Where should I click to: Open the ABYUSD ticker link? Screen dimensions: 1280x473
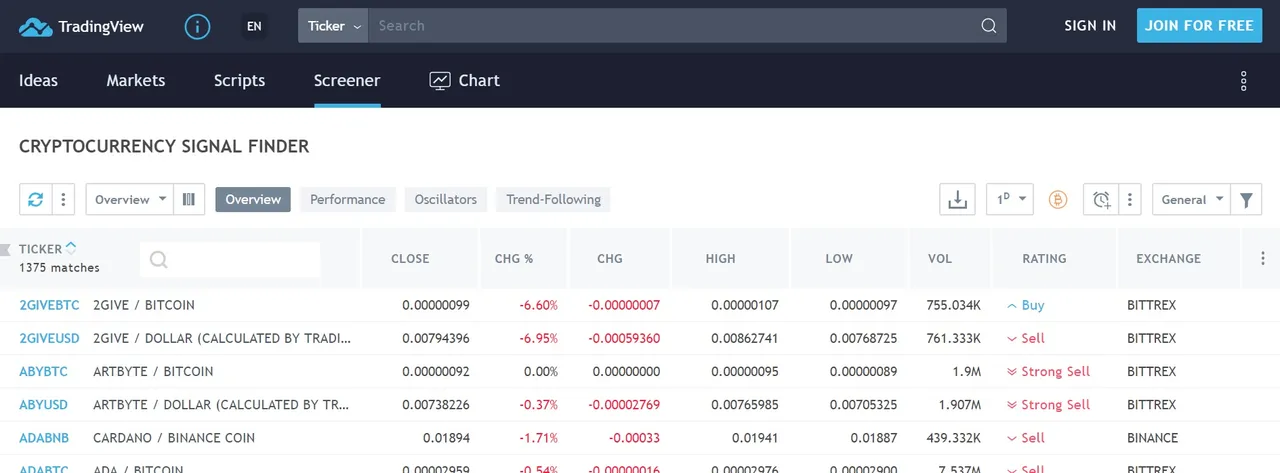pos(43,404)
